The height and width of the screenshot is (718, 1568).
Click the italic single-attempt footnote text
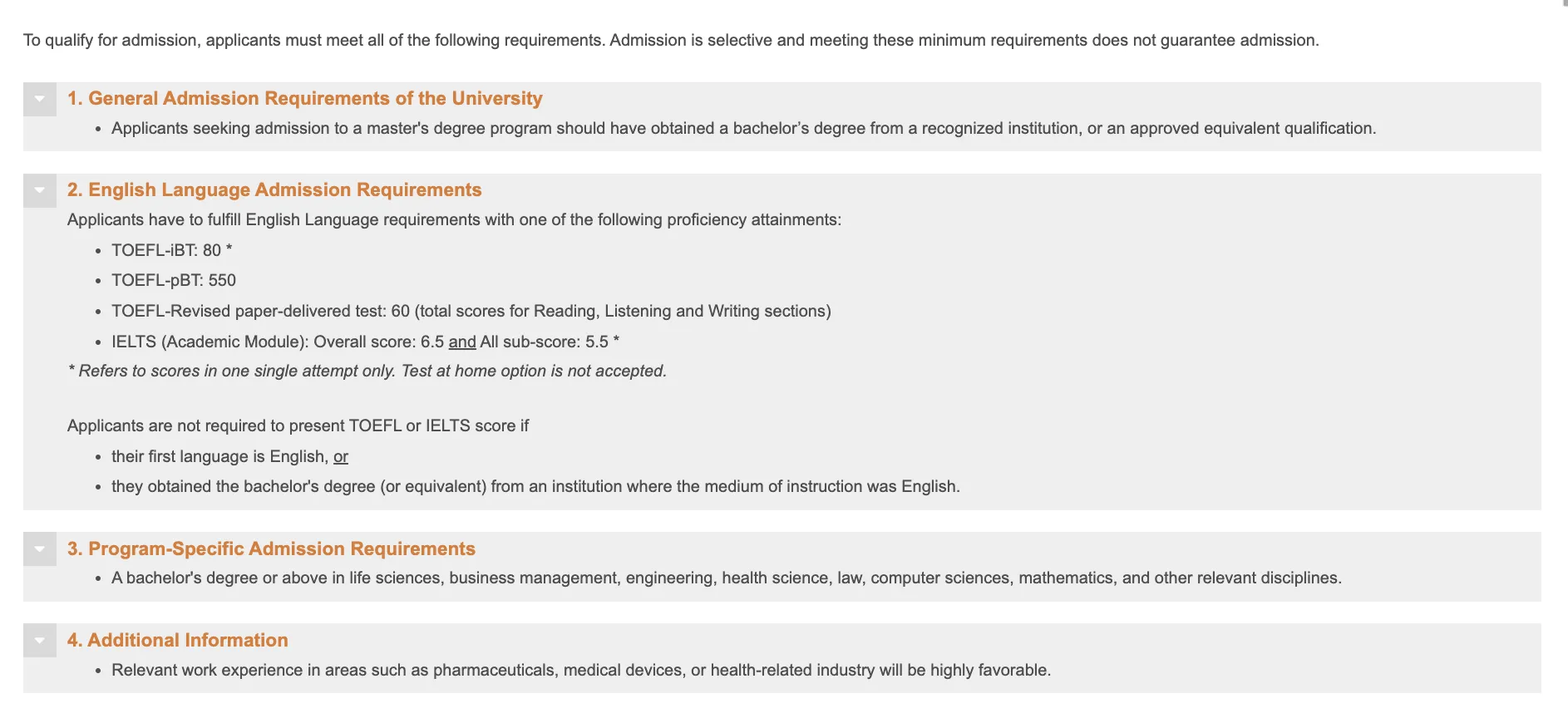coord(367,371)
